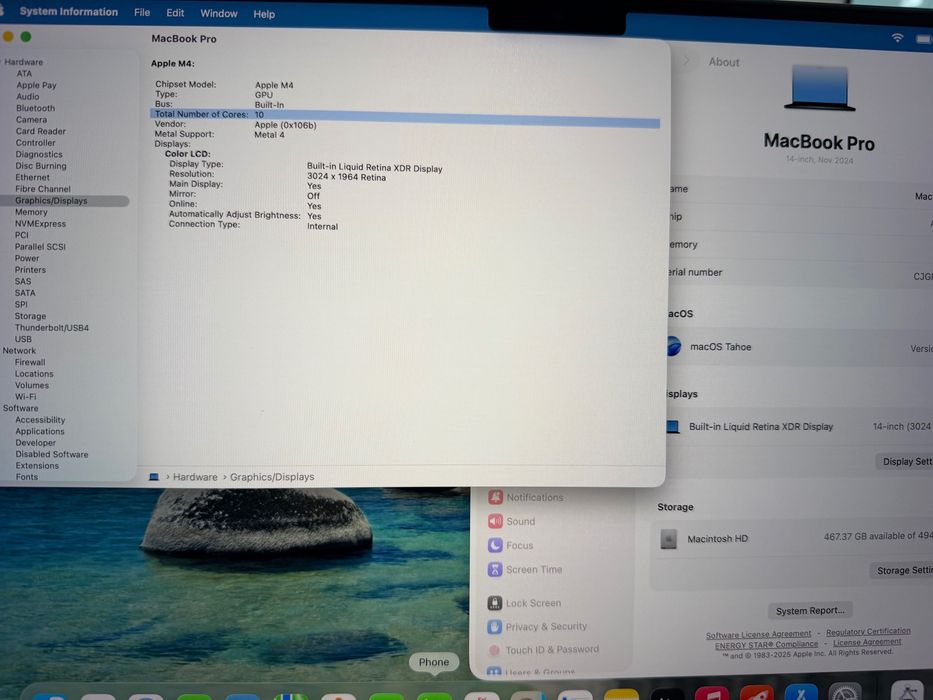Select Power in the sidebar
933x700 pixels.
(27, 258)
